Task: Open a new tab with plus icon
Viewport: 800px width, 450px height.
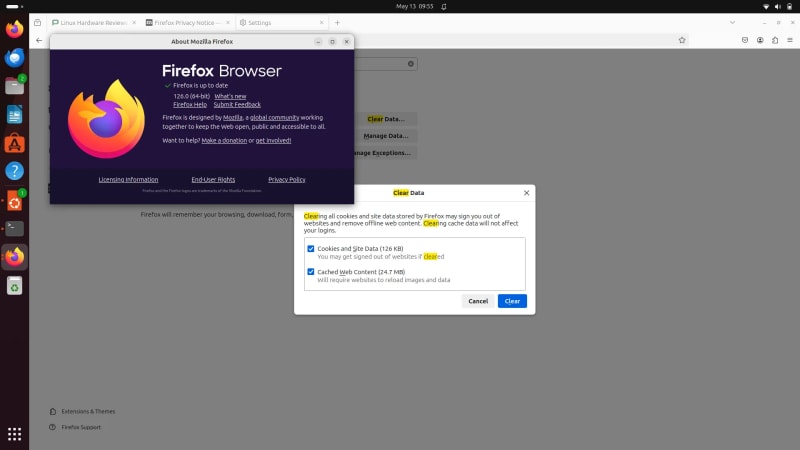Action: point(337,22)
